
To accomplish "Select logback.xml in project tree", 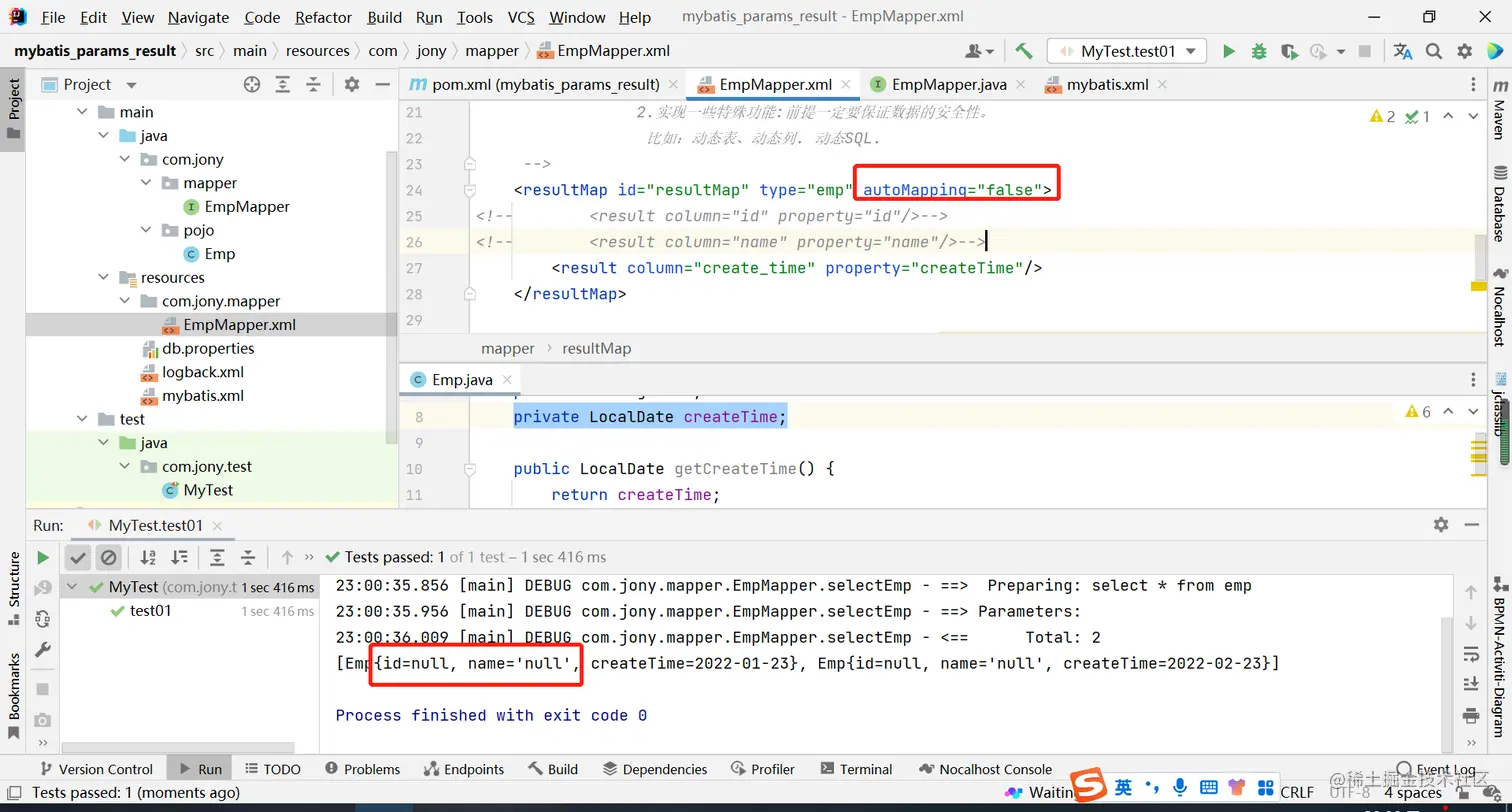I will (203, 372).
